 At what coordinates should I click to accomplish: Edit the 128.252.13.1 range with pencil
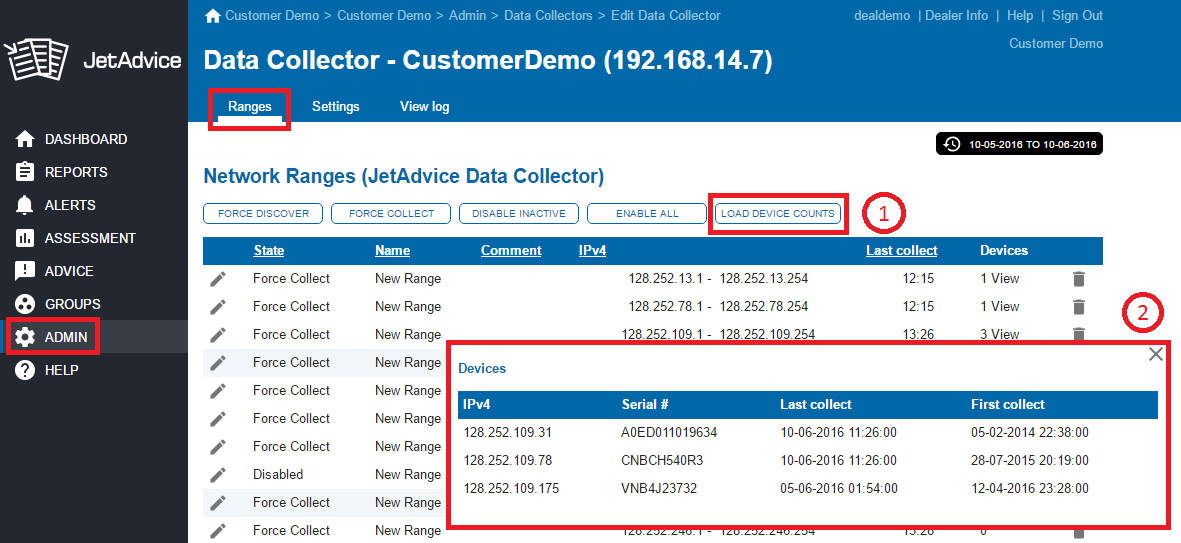pos(218,279)
